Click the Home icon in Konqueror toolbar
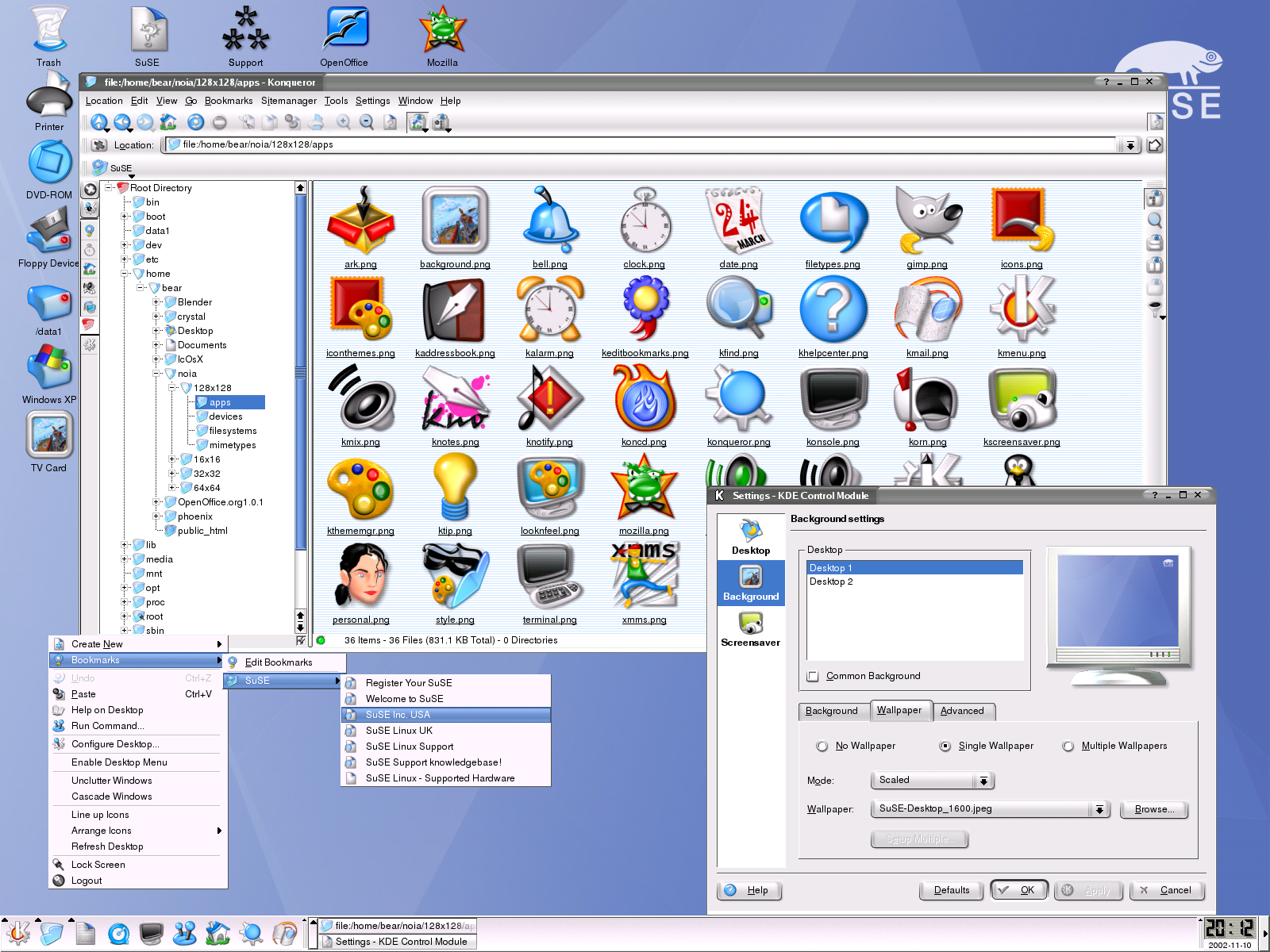The image size is (1270, 952). 168,122
